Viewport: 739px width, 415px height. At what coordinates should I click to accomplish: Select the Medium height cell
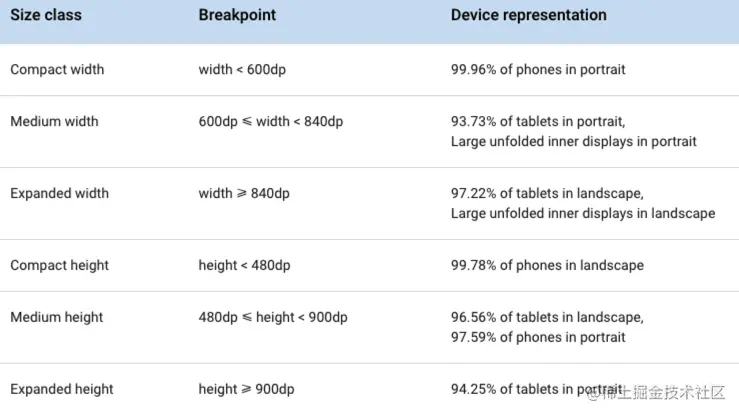57,318
